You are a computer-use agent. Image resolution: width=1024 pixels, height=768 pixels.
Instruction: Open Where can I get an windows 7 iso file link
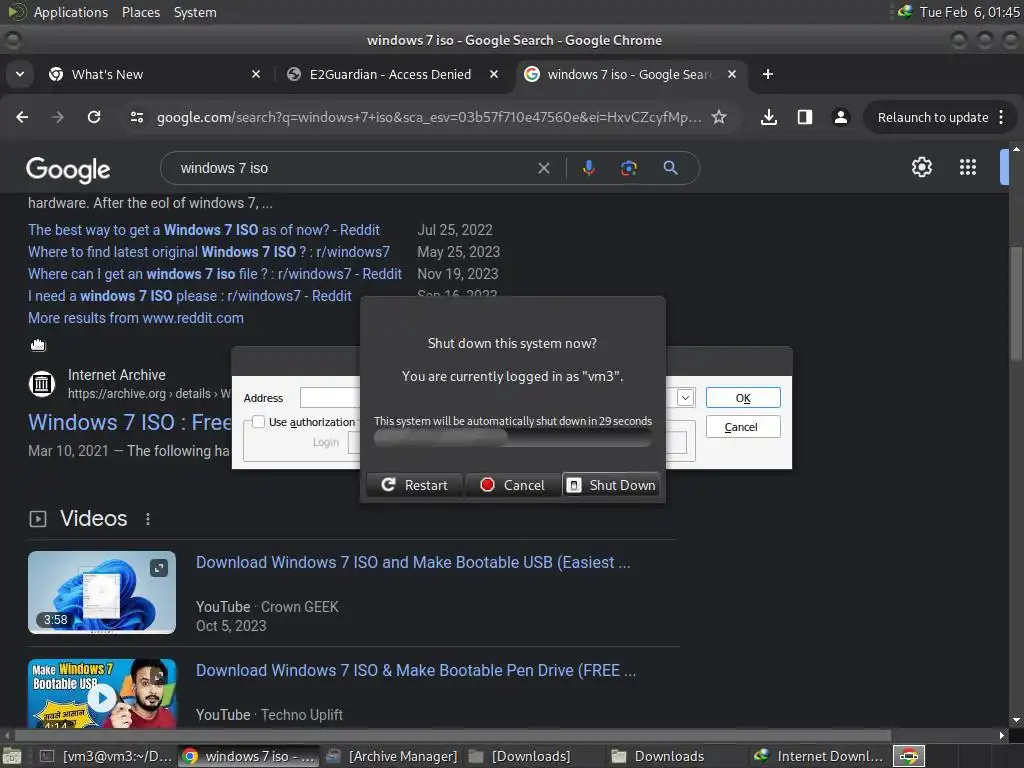pyautogui.click(x=215, y=274)
